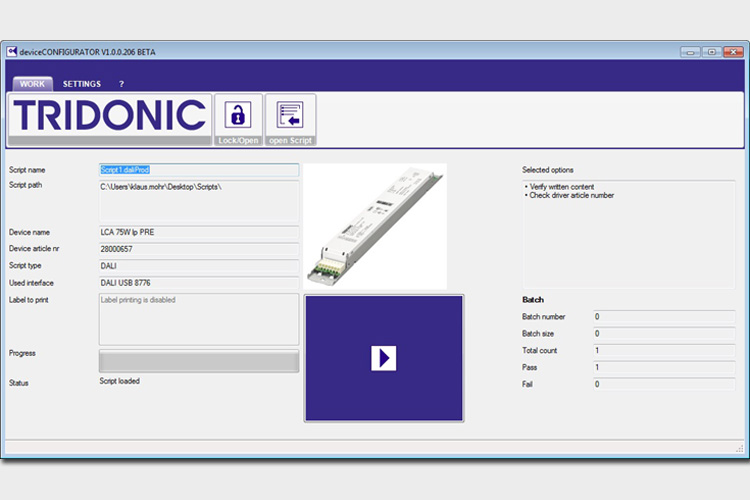
Task: Close the deviceCONFIGURATOR window
Action: pyautogui.click(x=733, y=52)
